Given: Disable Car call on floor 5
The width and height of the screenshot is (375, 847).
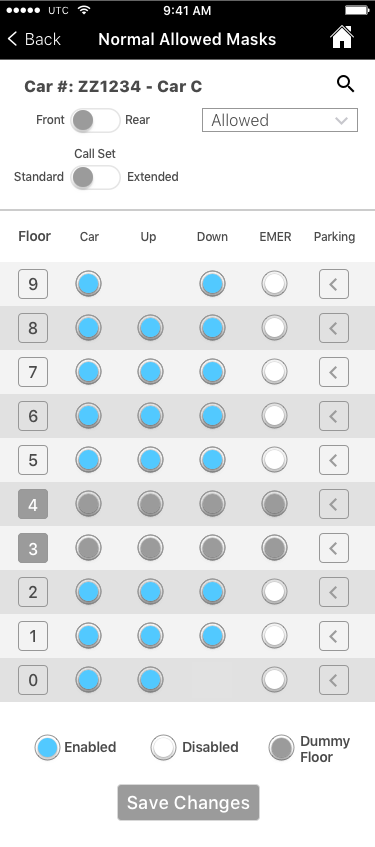Looking at the screenshot, I should click(x=89, y=460).
